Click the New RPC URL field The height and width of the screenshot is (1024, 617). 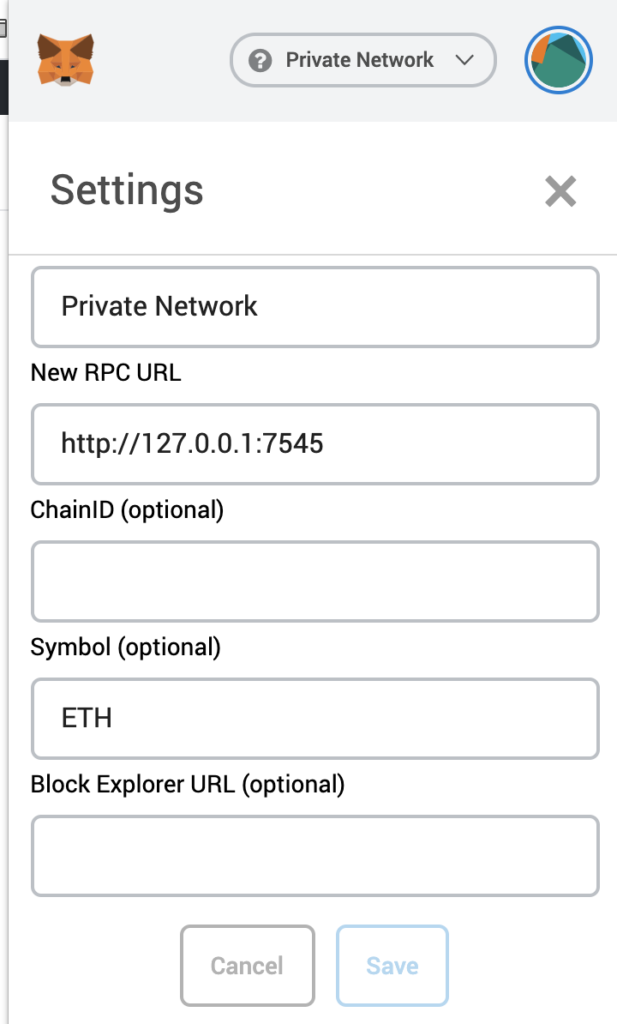click(315, 444)
